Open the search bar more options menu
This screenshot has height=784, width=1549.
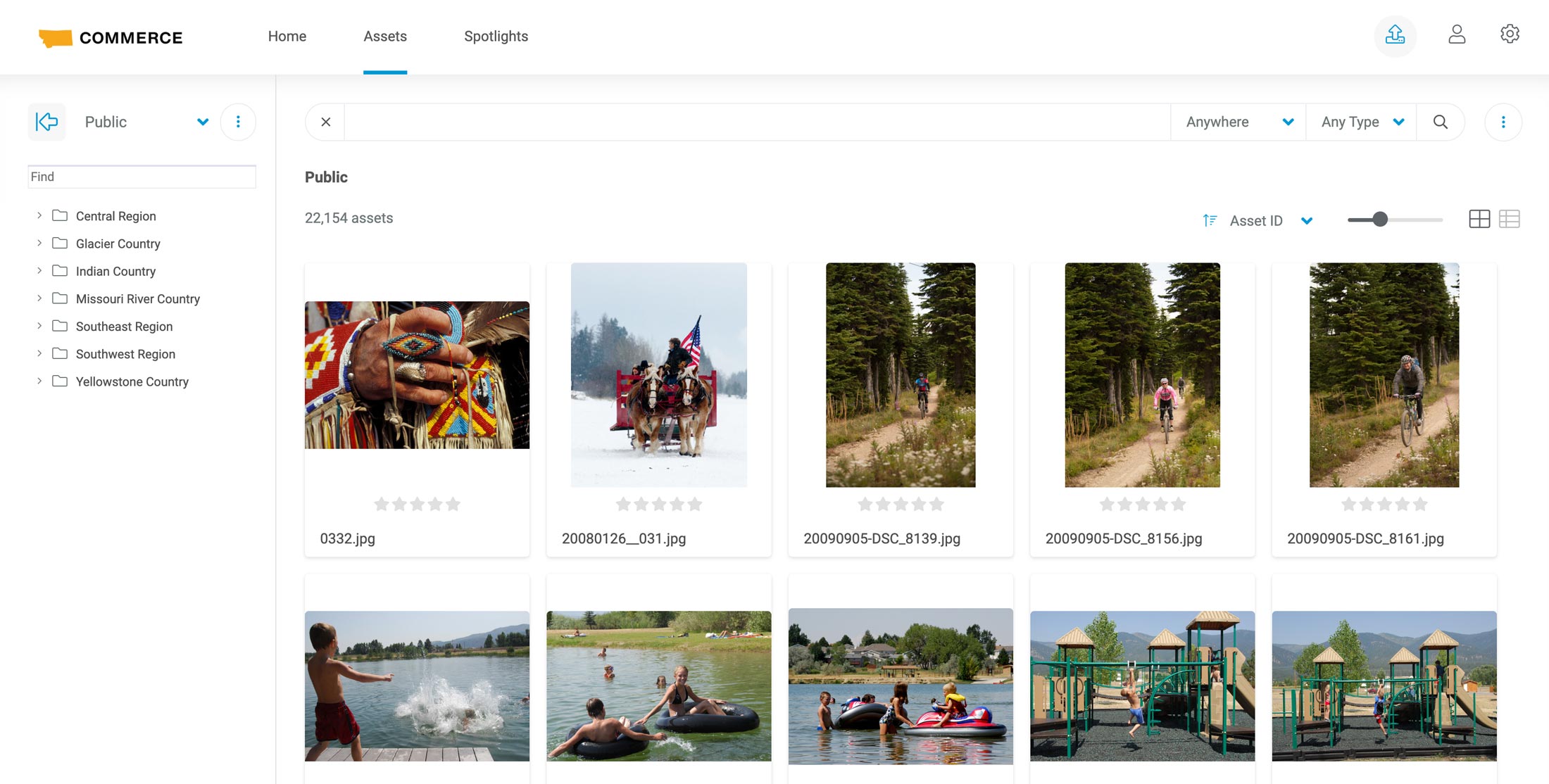pos(1503,122)
